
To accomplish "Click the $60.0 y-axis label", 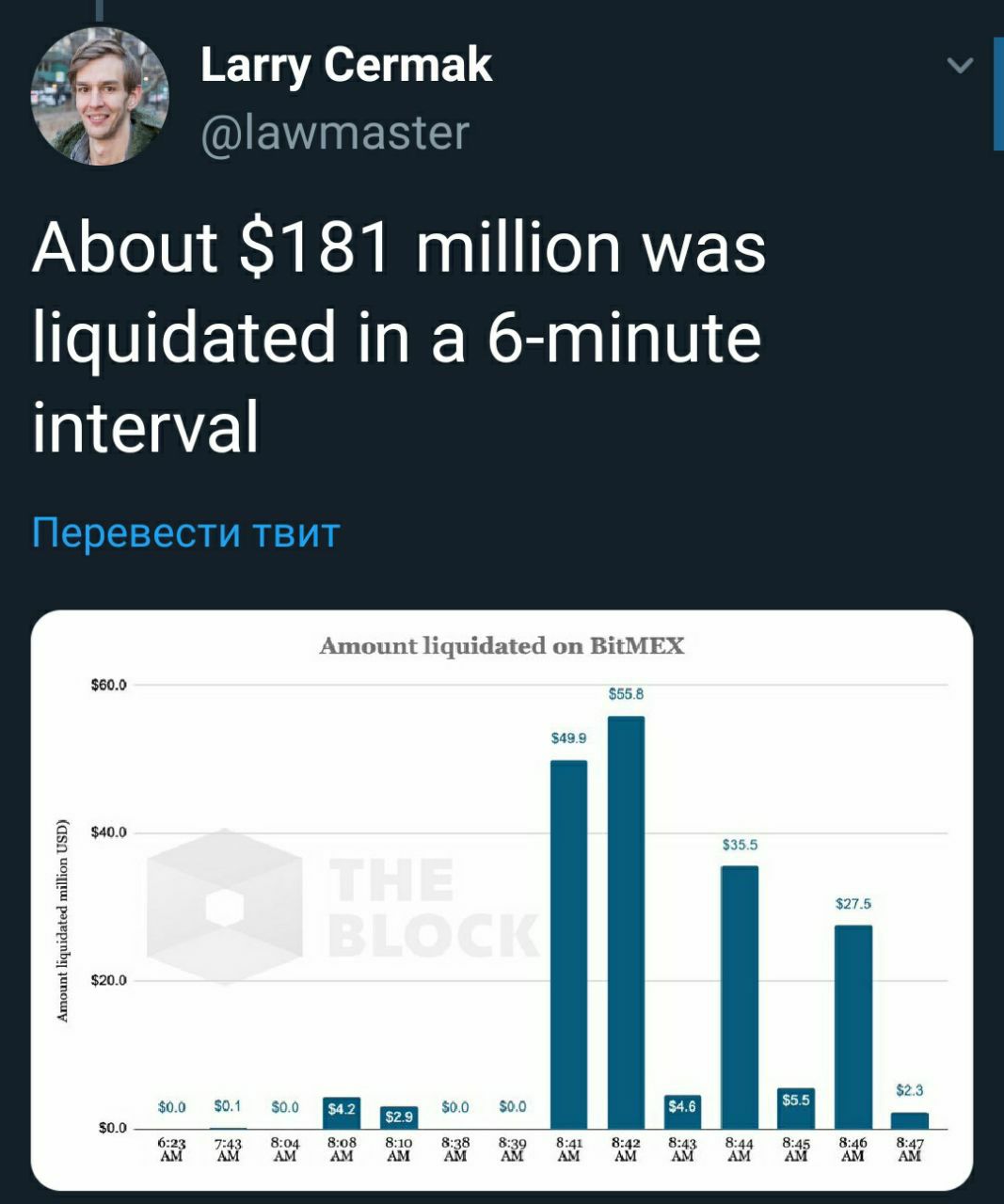I will [x=107, y=685].
